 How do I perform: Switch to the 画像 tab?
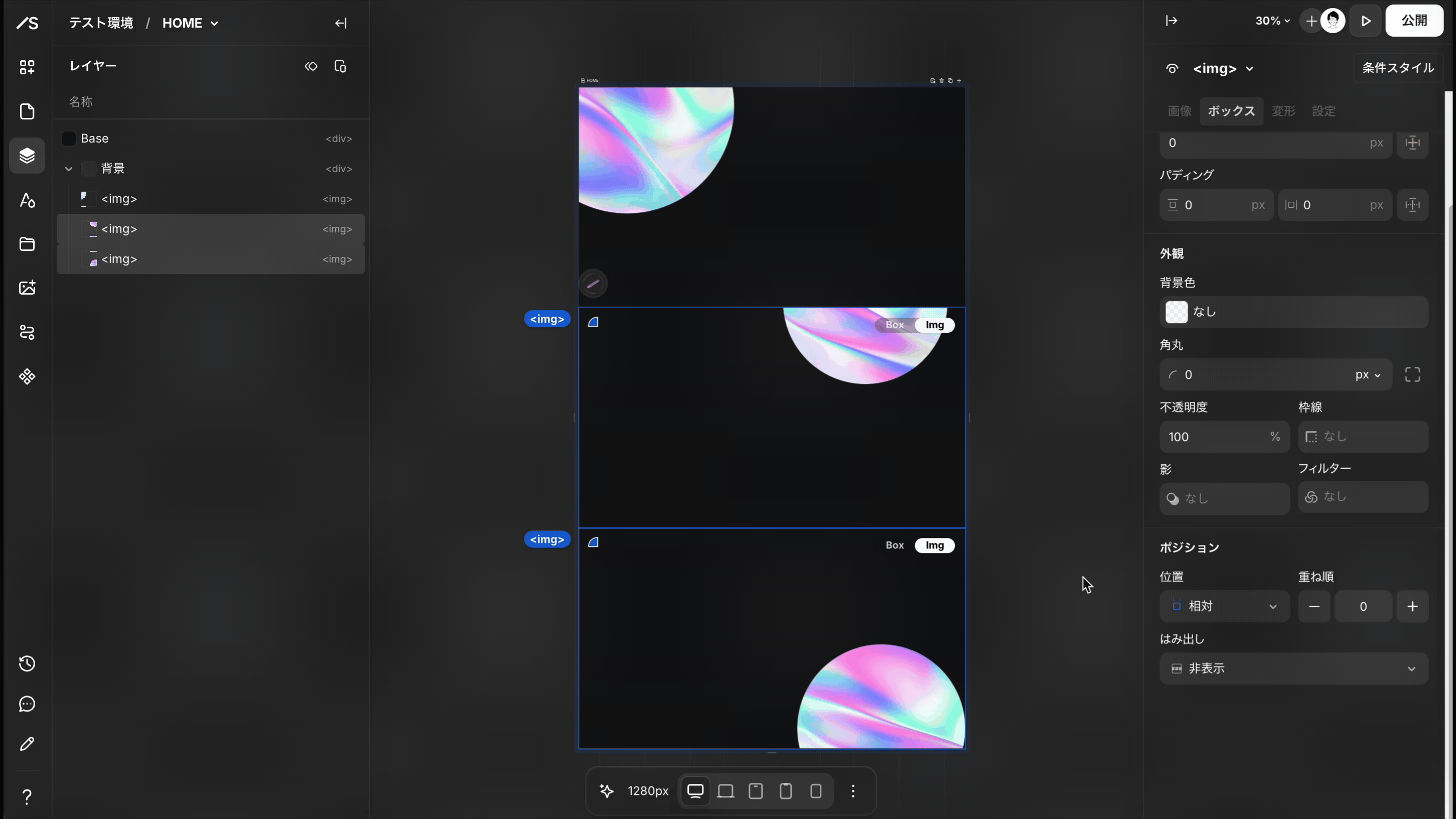click(1180, 111)
